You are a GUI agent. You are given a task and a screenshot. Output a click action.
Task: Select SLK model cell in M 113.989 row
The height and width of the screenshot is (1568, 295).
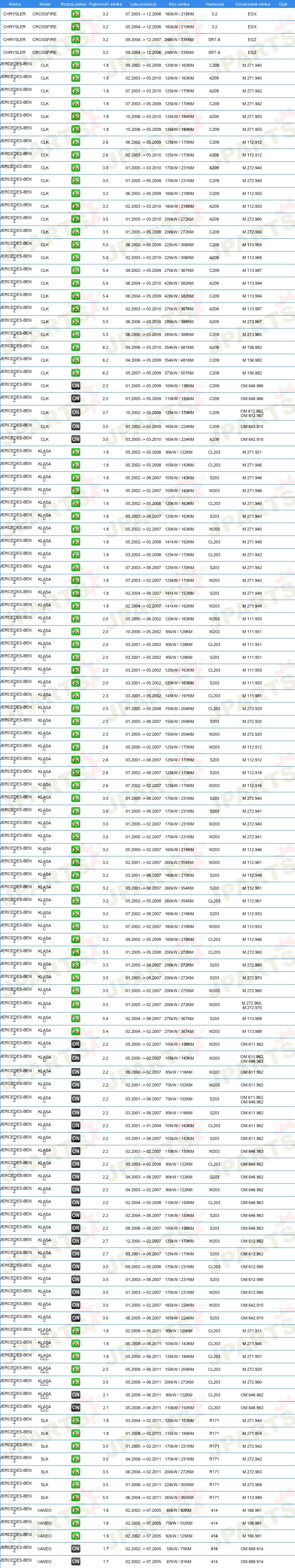pyautogui.click(x=45, y=1497)
